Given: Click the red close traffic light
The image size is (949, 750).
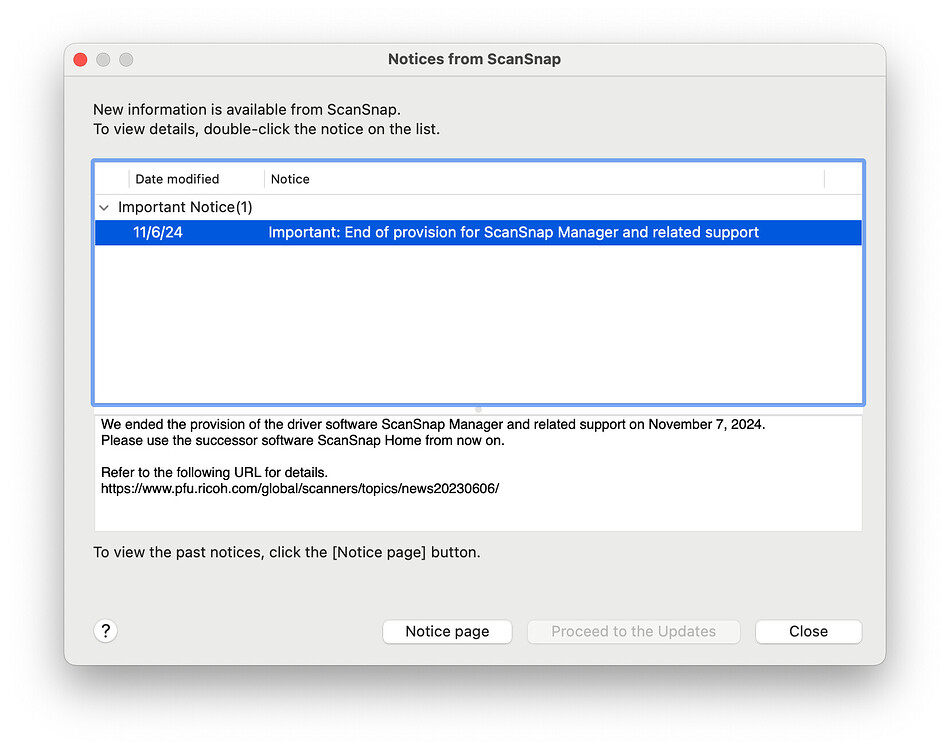Looking at the screenshot, I should 80,59.
